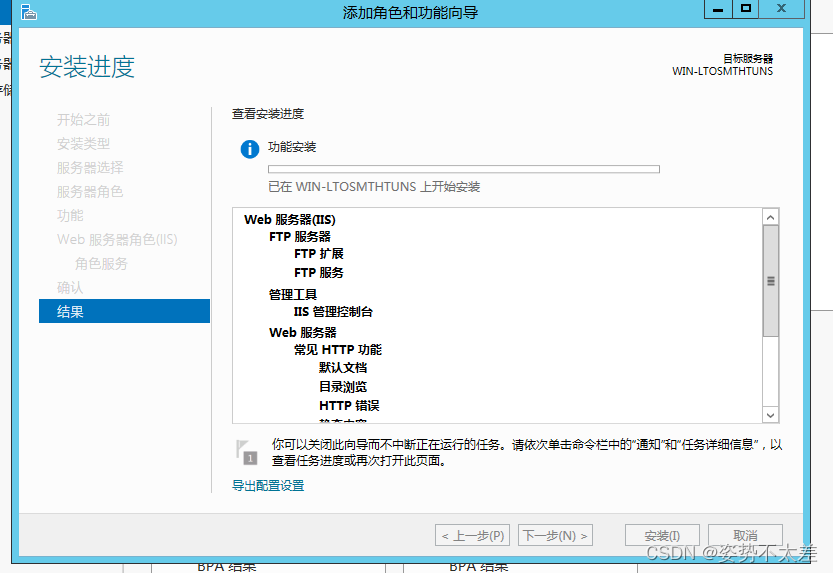Viewport: 833px width, 573px height.
Task: Click the FTP 服务 entry
Action: pos(319,272)
